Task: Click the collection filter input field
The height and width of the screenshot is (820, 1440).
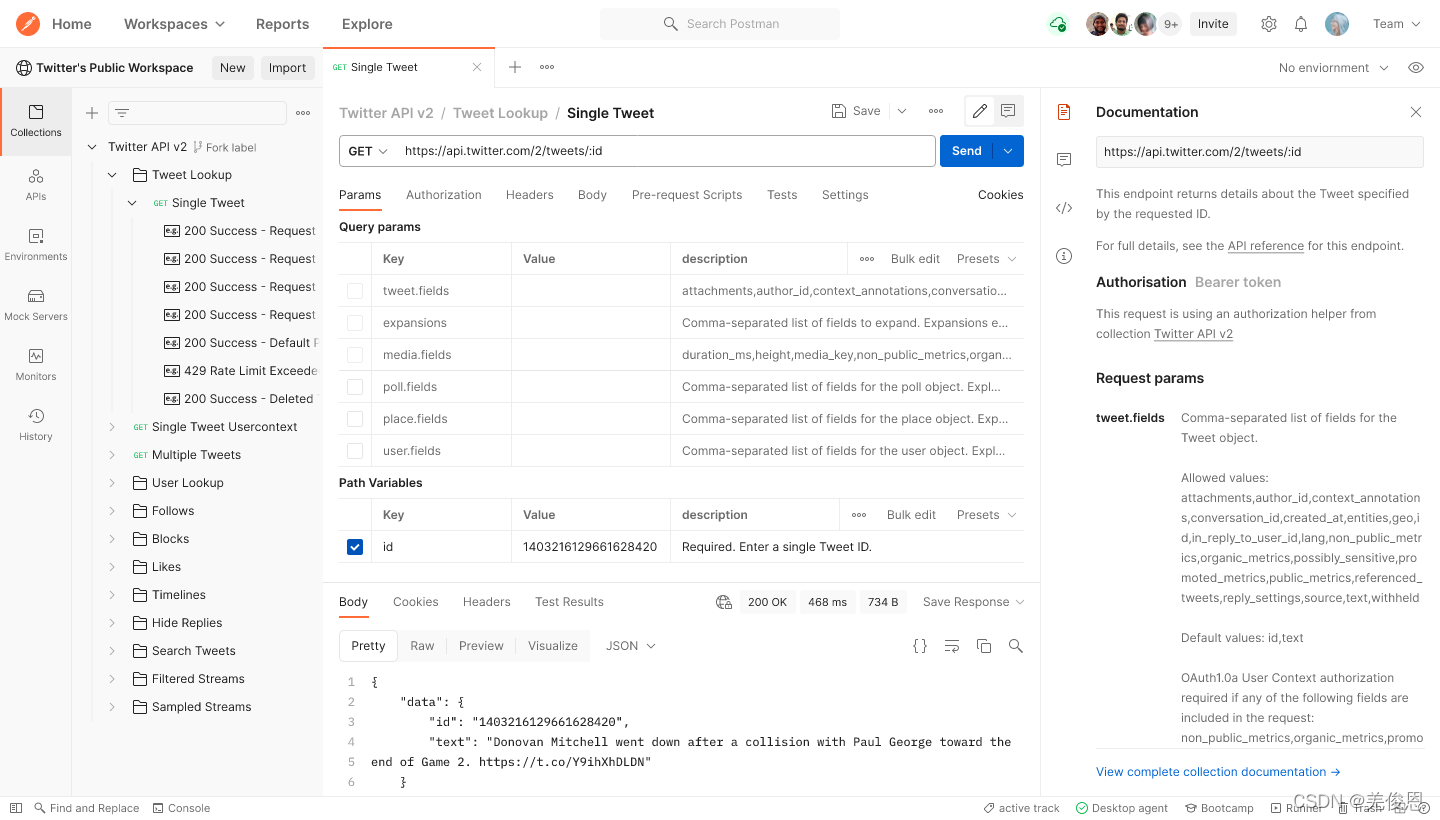Action: point(197,113)
